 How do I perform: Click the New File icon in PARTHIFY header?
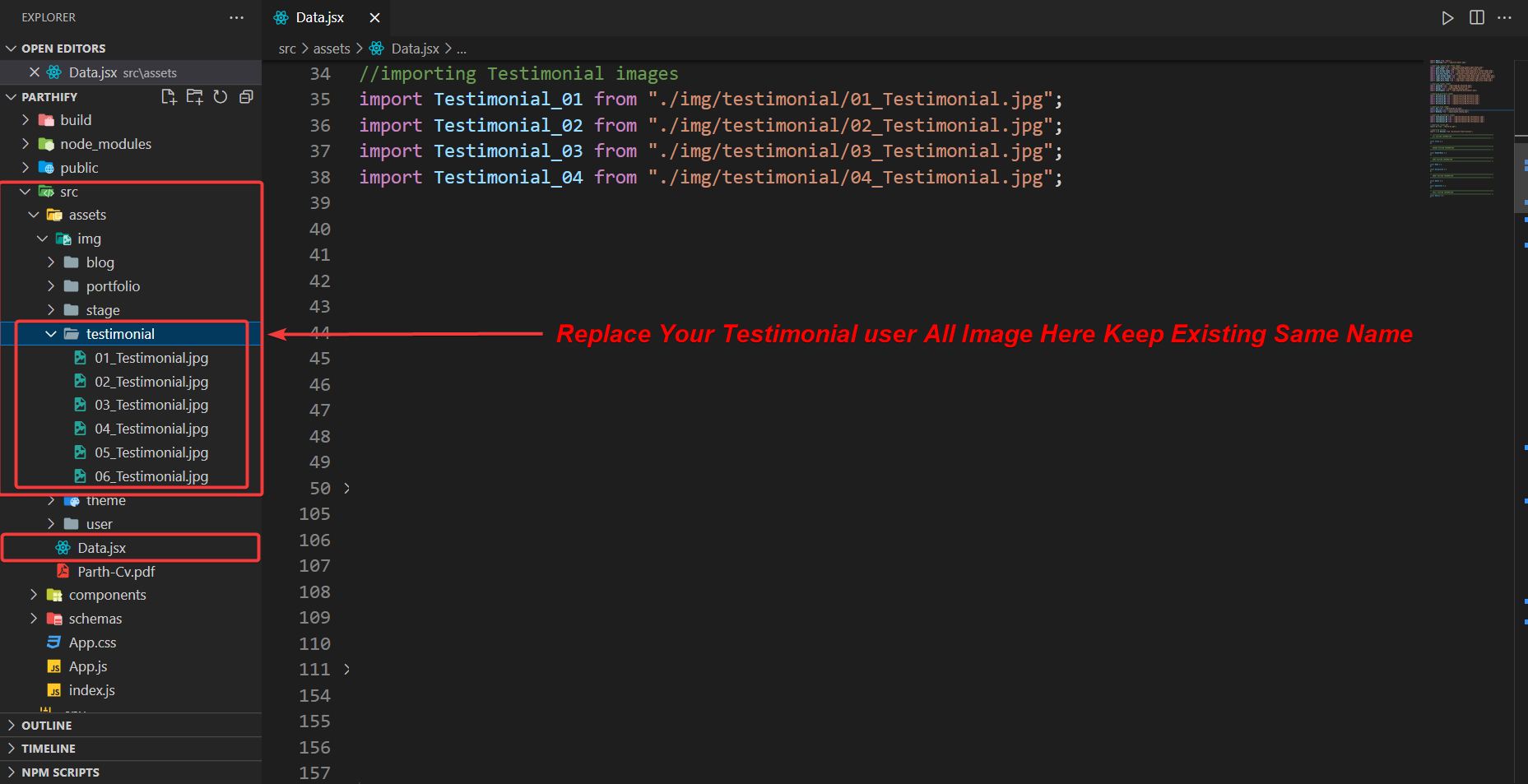tap(169, 97)
